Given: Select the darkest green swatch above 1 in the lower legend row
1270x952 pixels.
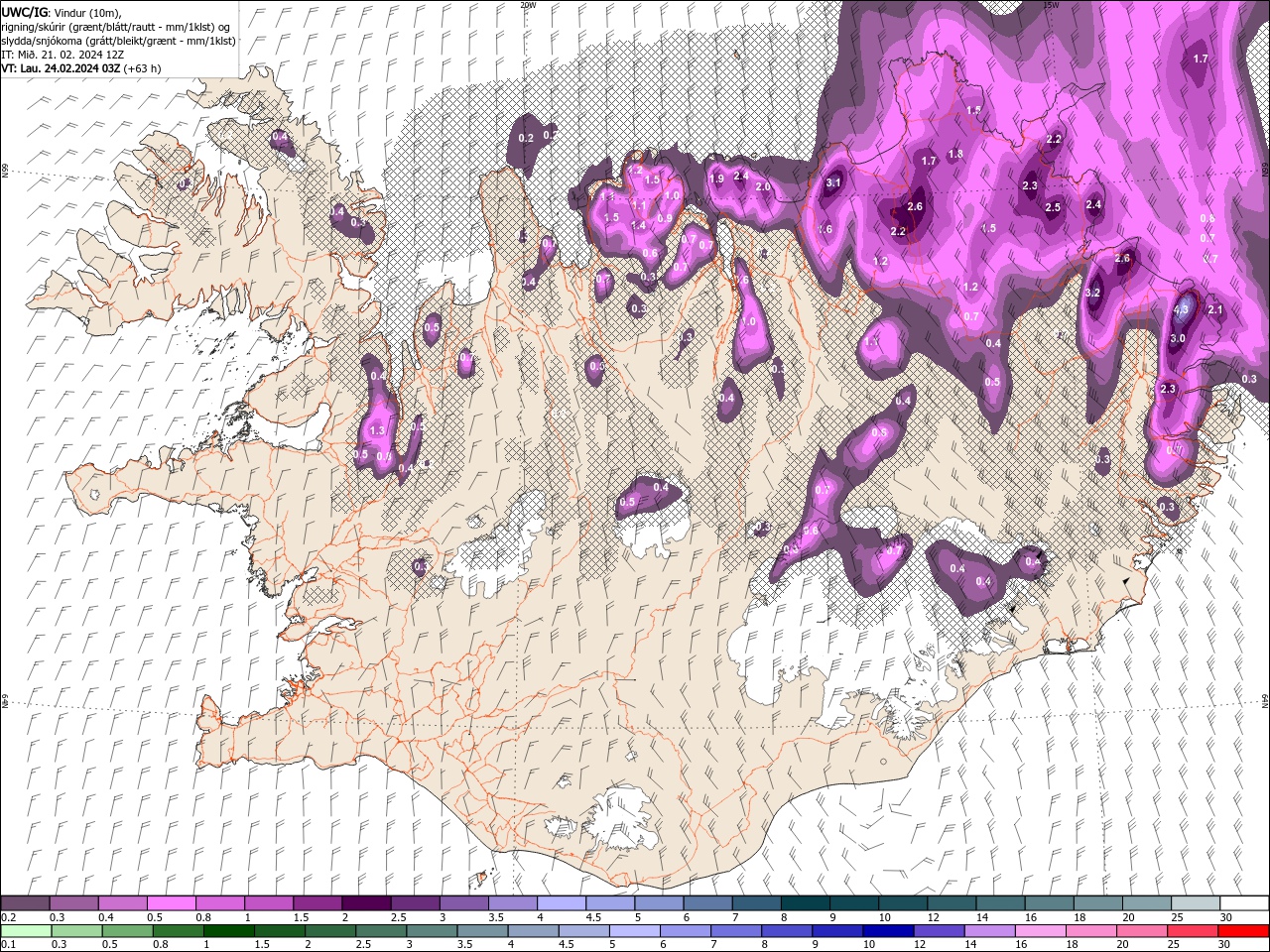Looking at the screenshot, I should click(x=228, y=931).
